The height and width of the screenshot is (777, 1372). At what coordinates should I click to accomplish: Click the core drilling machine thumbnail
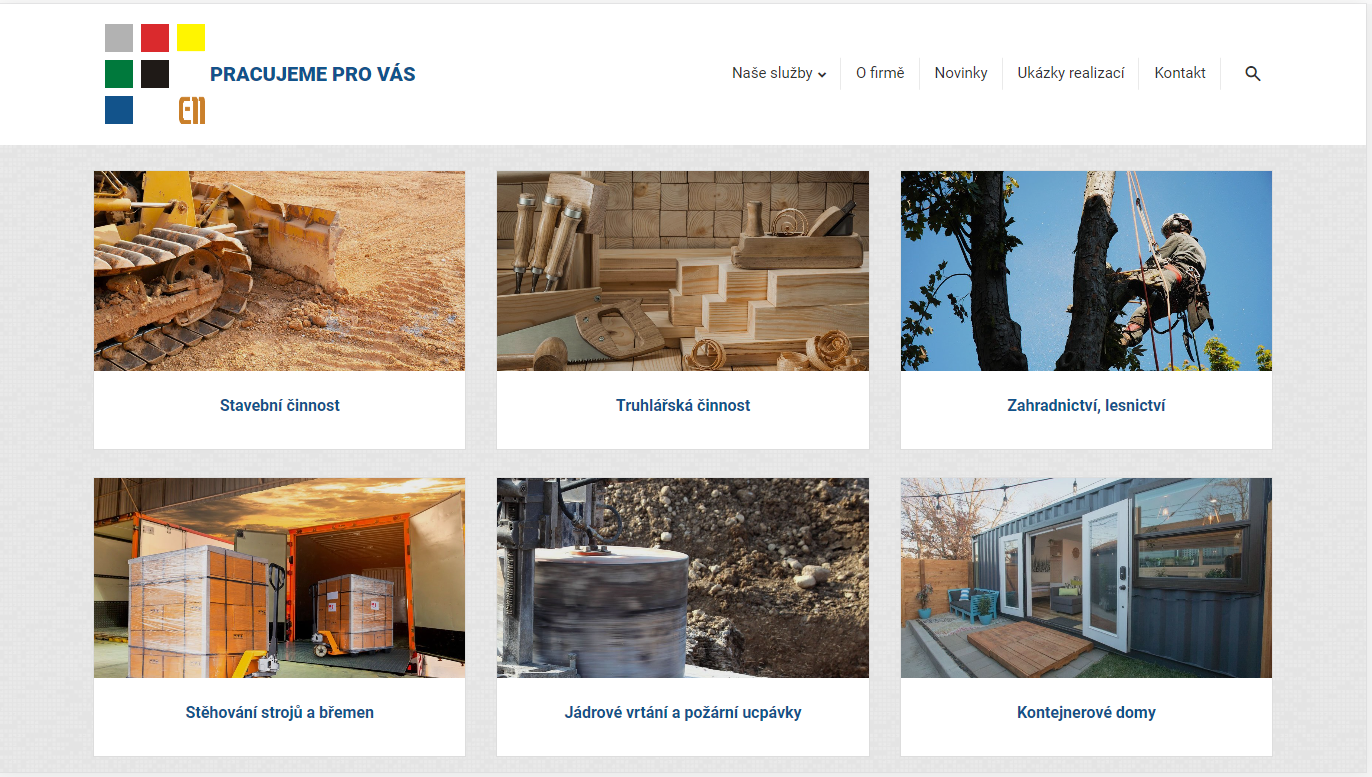coord(683,578)
